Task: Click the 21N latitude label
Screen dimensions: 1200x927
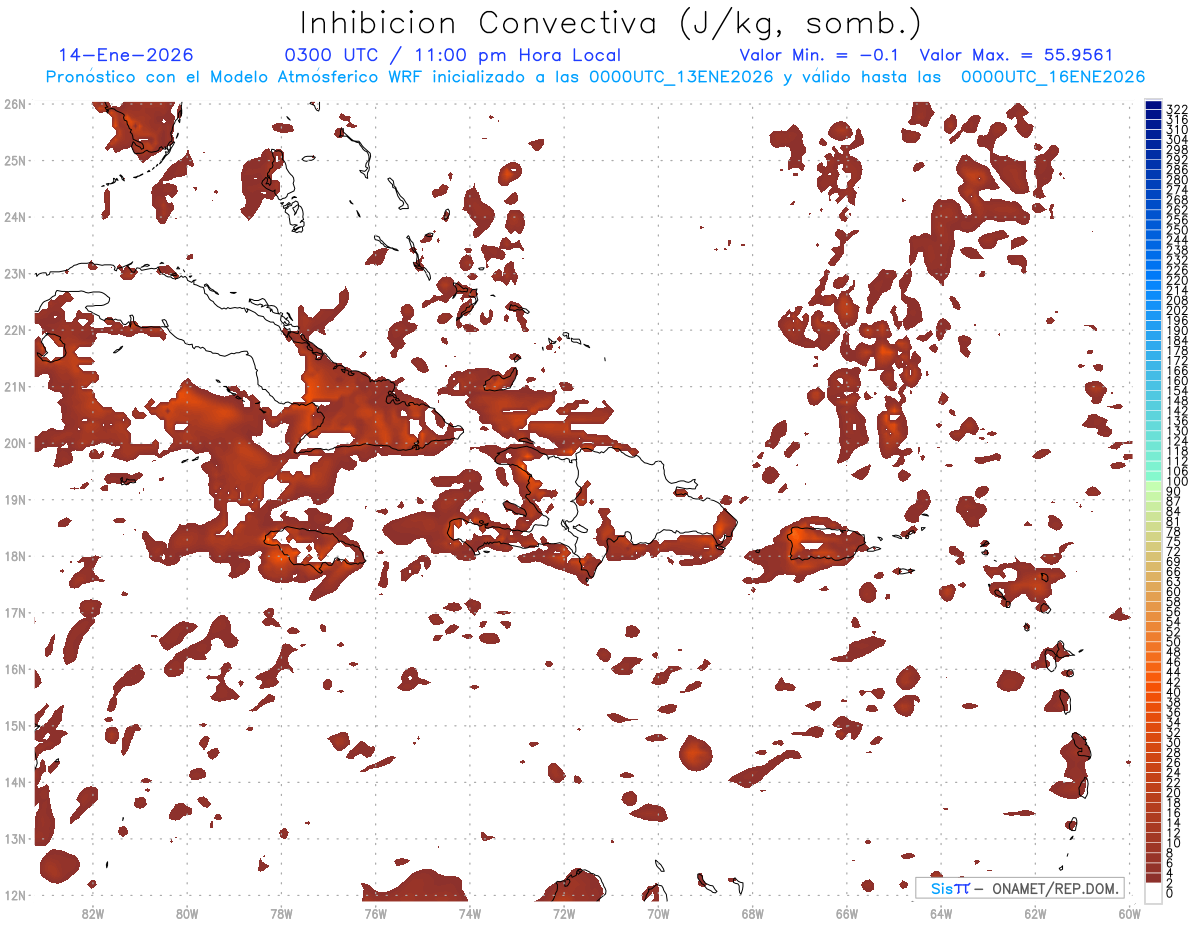Action: pos(15,386)
